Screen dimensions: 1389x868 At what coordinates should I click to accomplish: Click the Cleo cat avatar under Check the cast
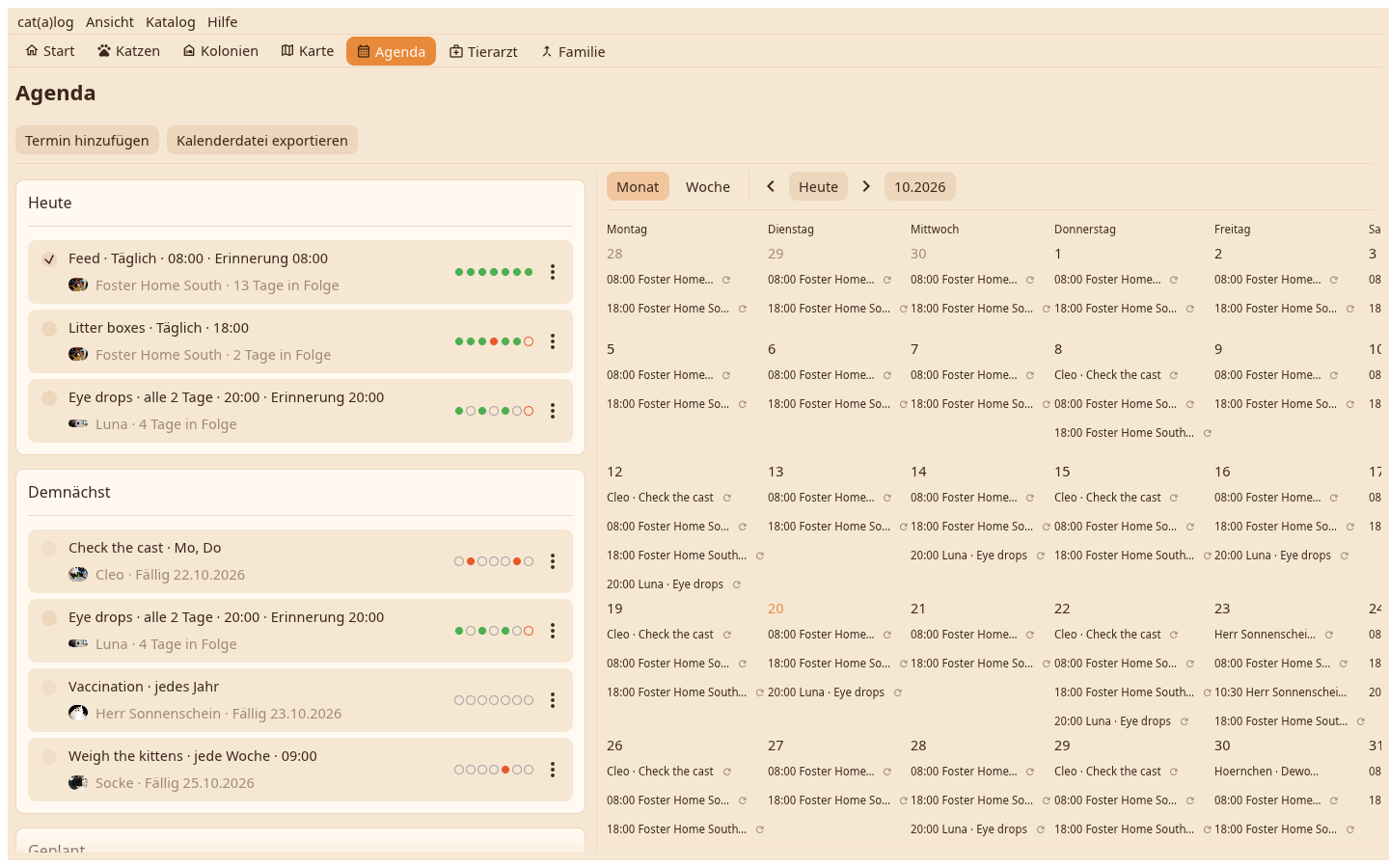click(x=78, y=575)
